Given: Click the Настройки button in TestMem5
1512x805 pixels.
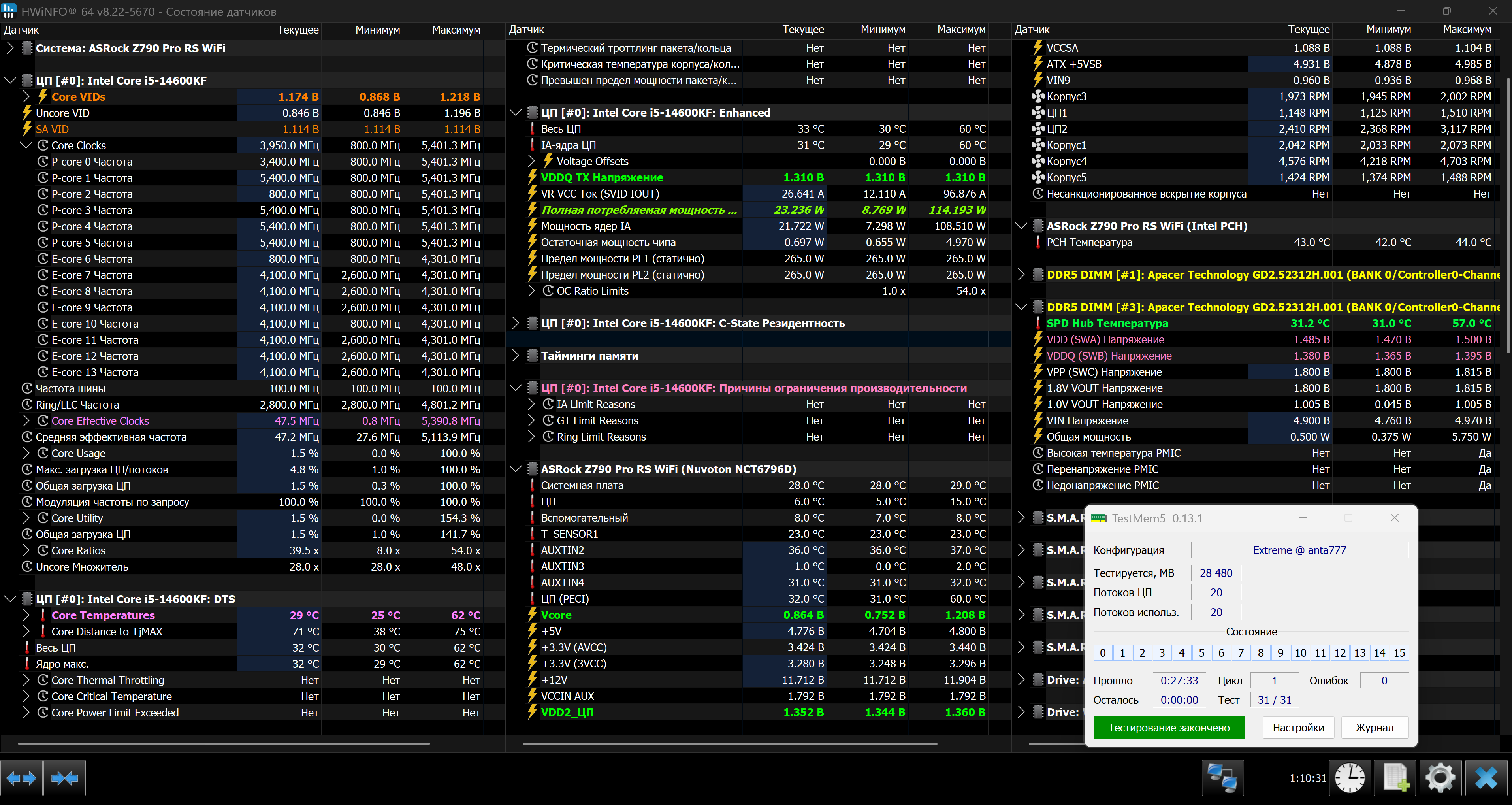Looking at the screenshot, I should pos(1298,728).
